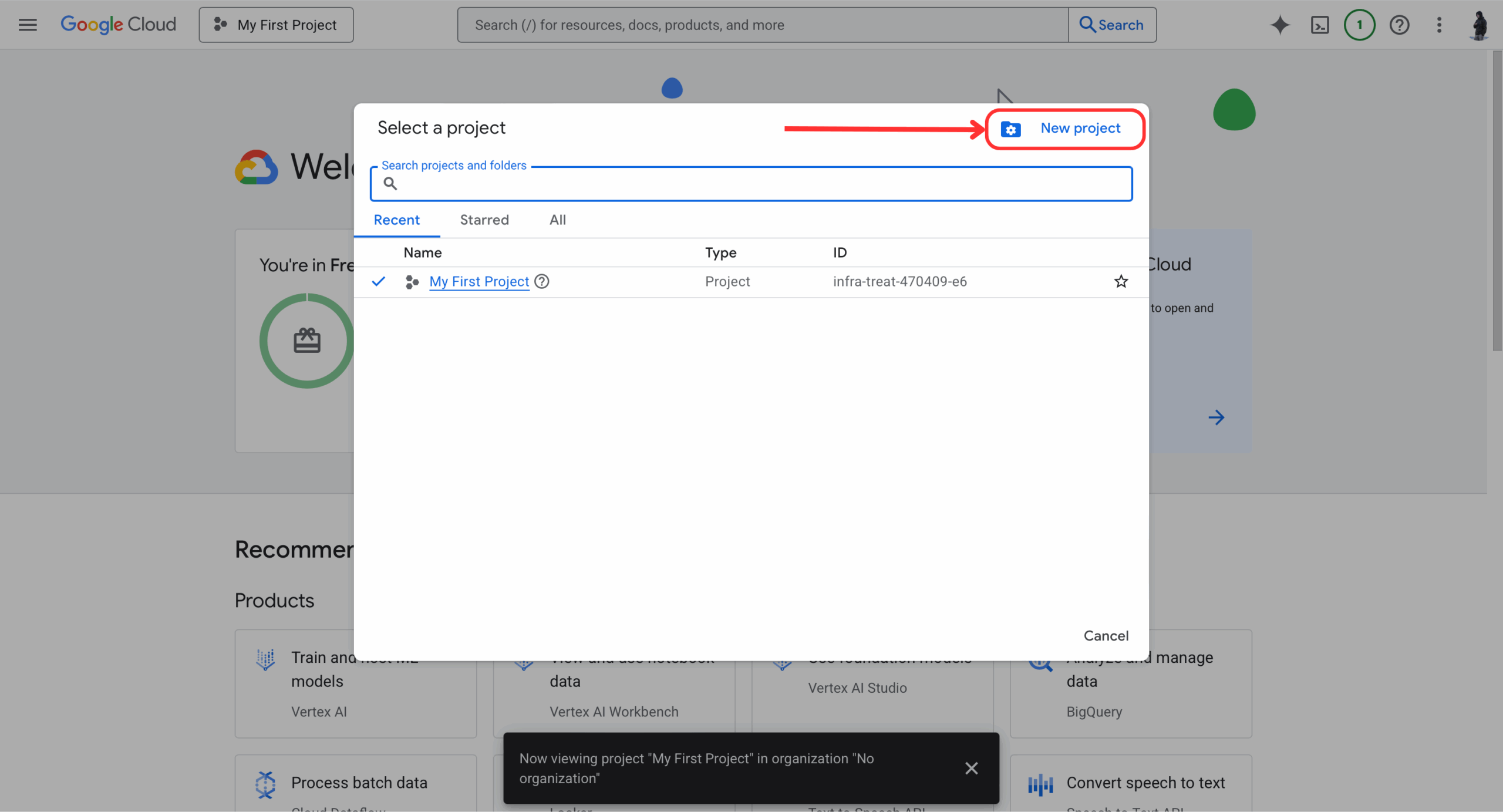Viewport: 1503px width, 812px height.
Task: Click the free trial gift icon
Action: (307, 341)
